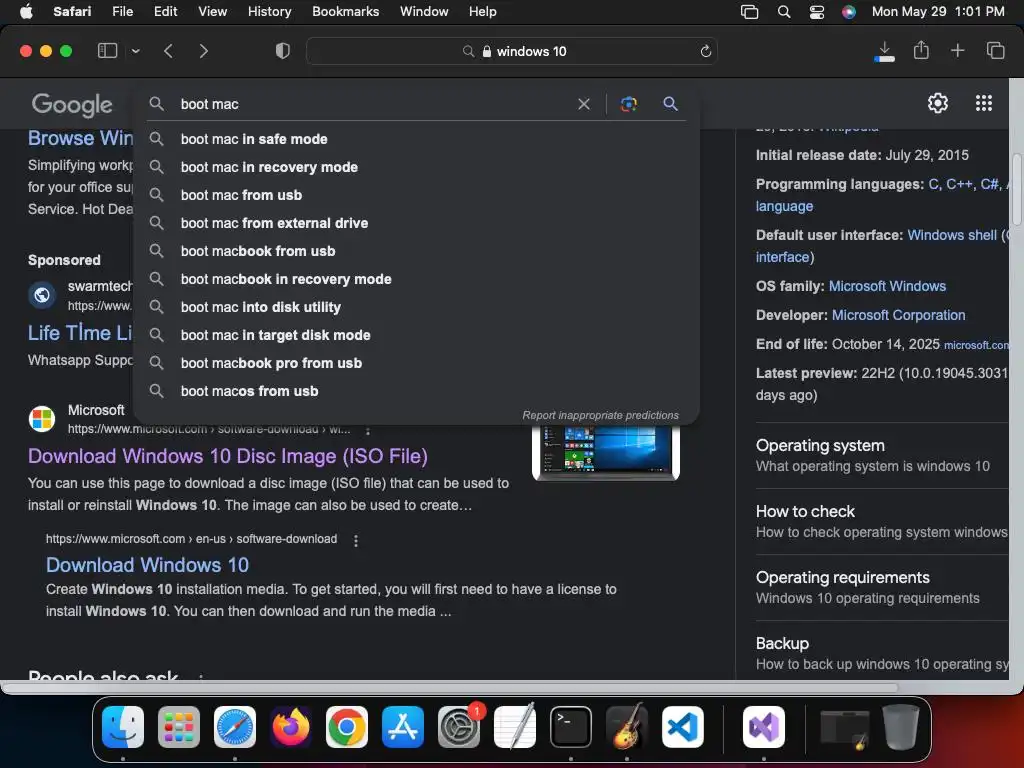This screenshot has width=1024, height=768.
Task: Open System Settings from the Dock
Action: point(459,727)
